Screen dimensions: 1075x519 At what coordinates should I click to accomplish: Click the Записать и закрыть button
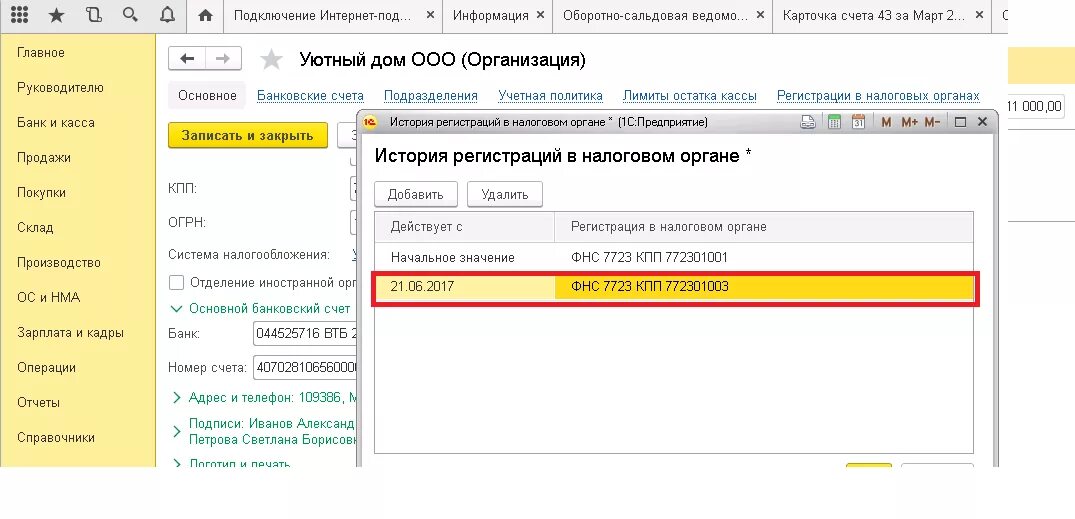coord(247,135)
